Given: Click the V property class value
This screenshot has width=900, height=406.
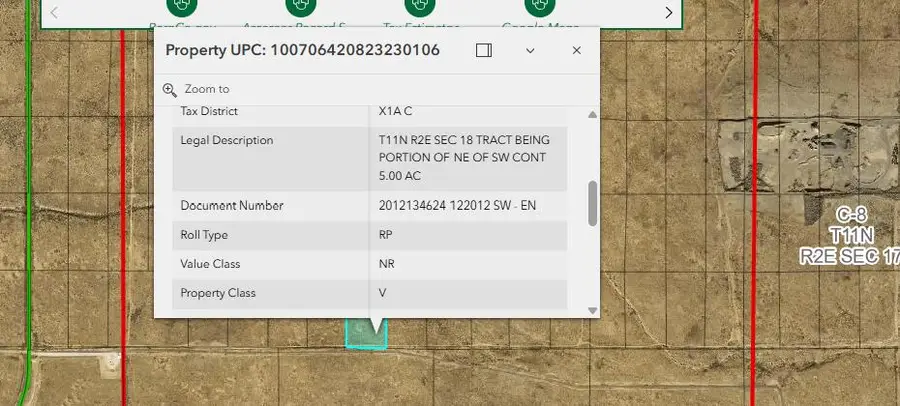Looking at the screenshot, I should pyautogui.click(x=382, y=293).
